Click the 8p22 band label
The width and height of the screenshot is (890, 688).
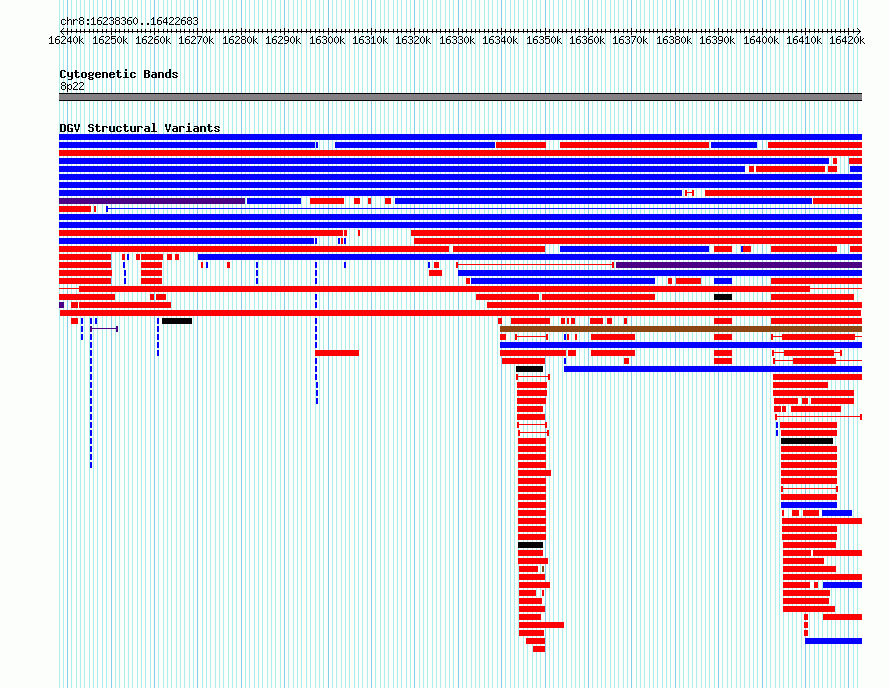coord(72,86)
